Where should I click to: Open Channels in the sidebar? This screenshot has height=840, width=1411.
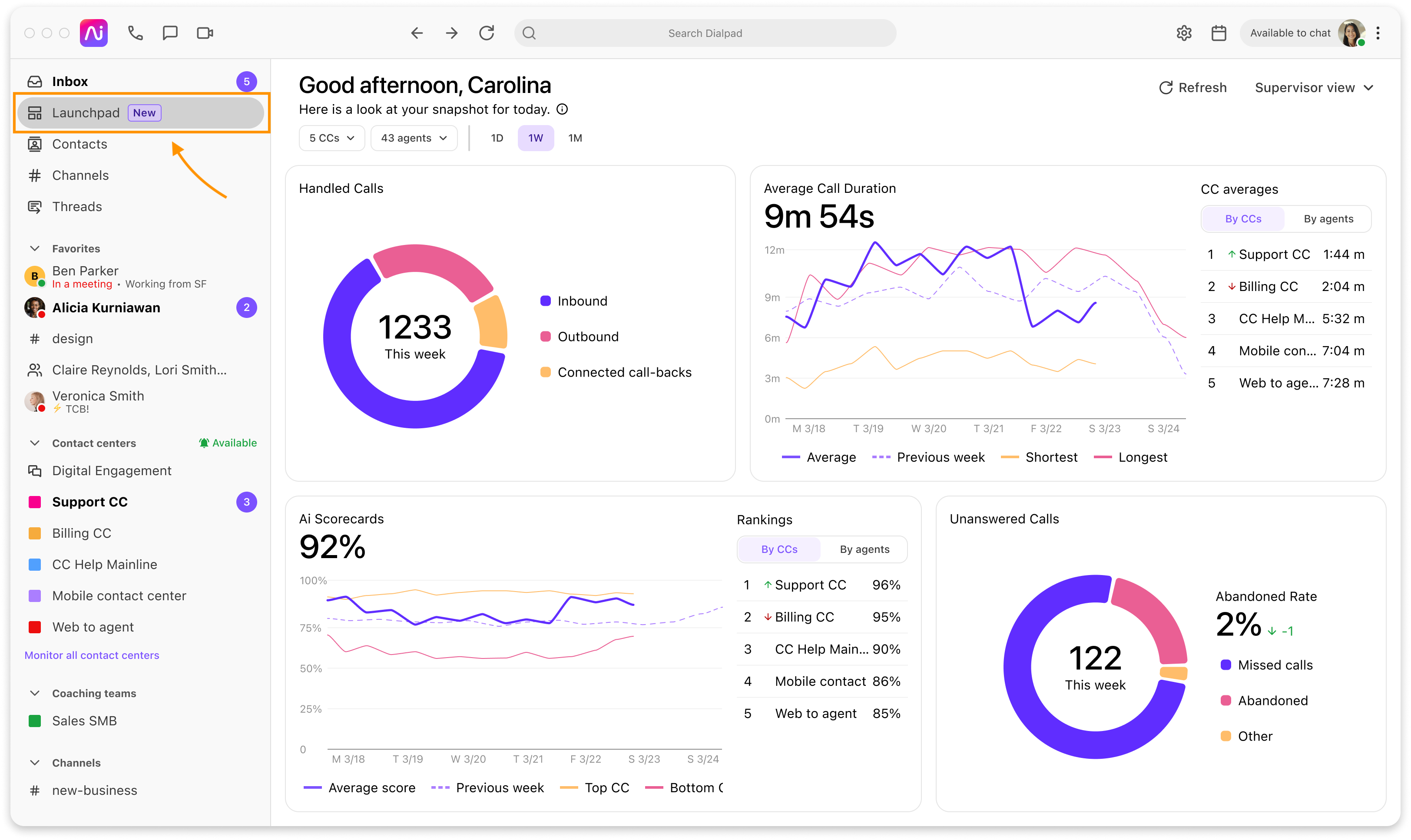pyautogui.click(x=141, y=175)
